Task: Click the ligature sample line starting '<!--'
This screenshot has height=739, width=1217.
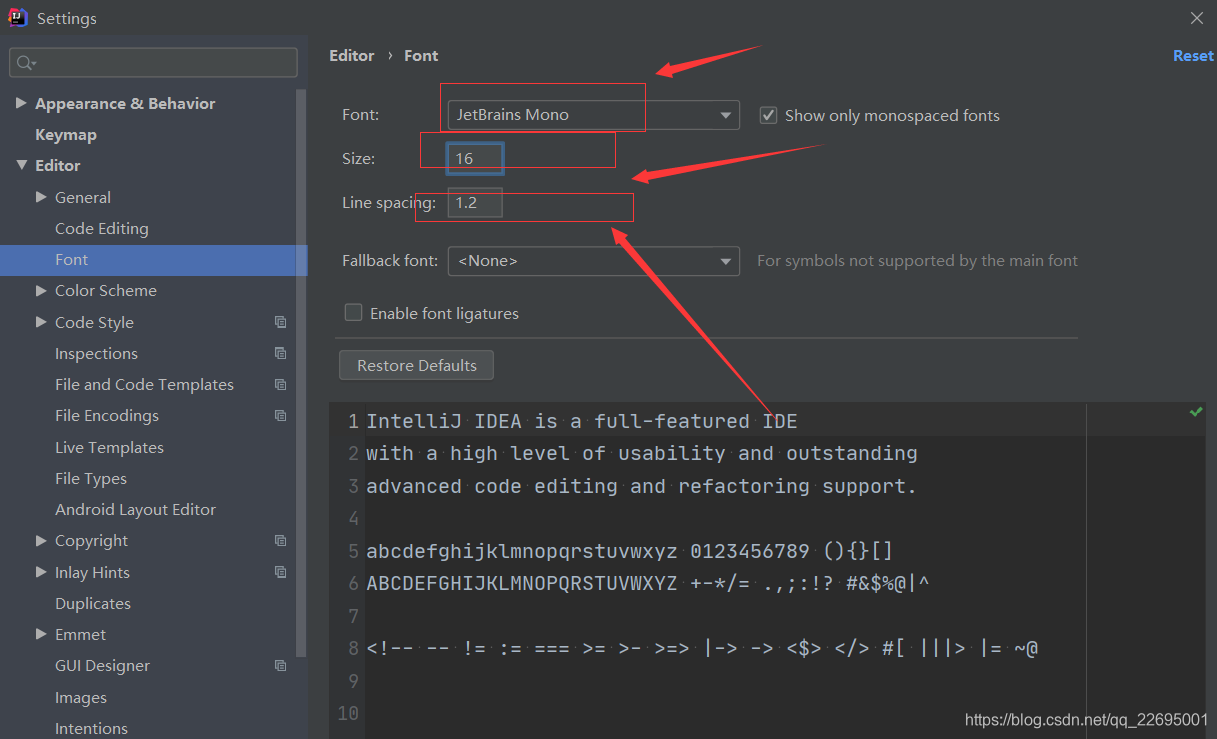Action: coord(702,648)
